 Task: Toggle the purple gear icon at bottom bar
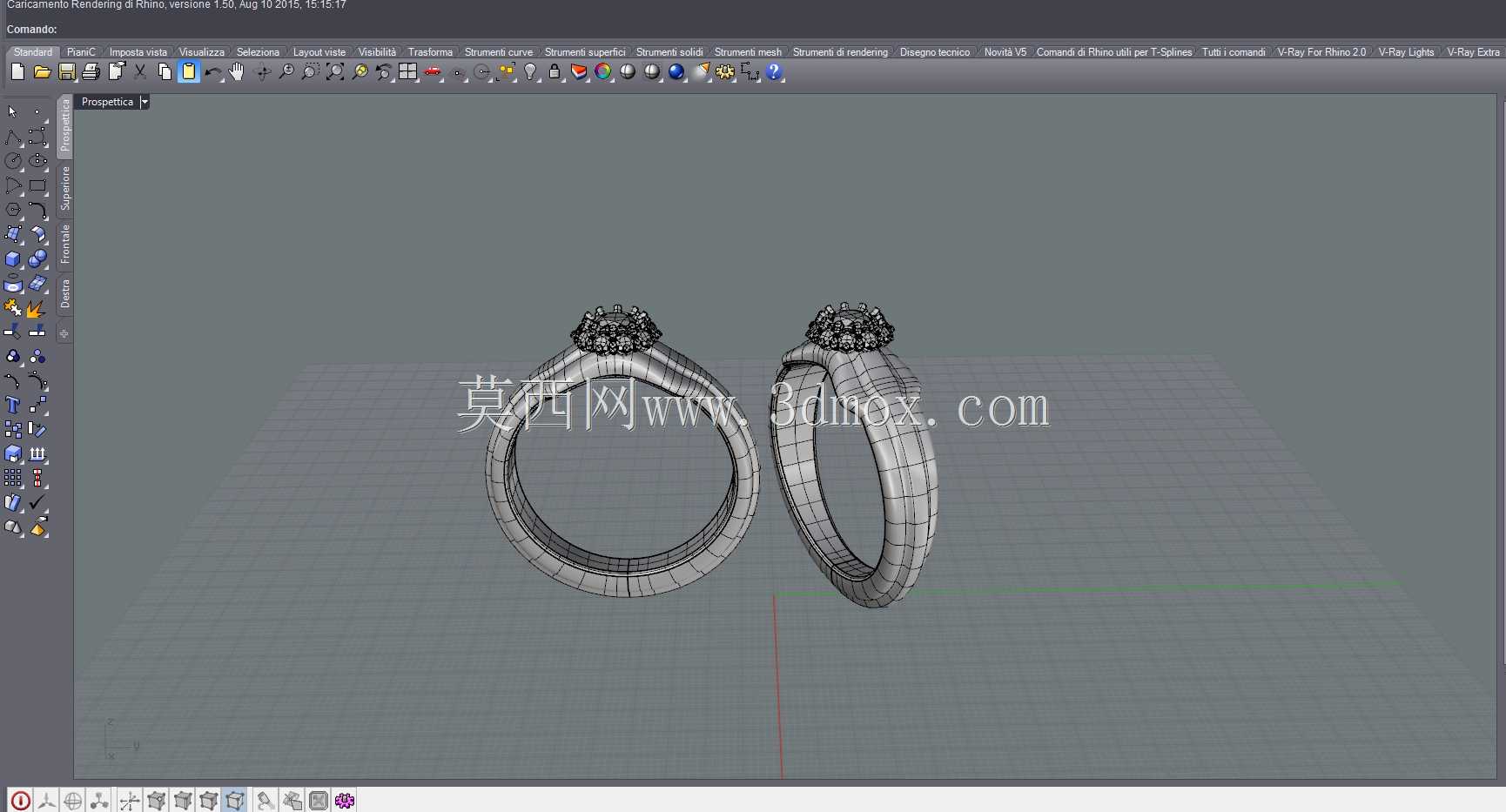(x=345, y=801)
